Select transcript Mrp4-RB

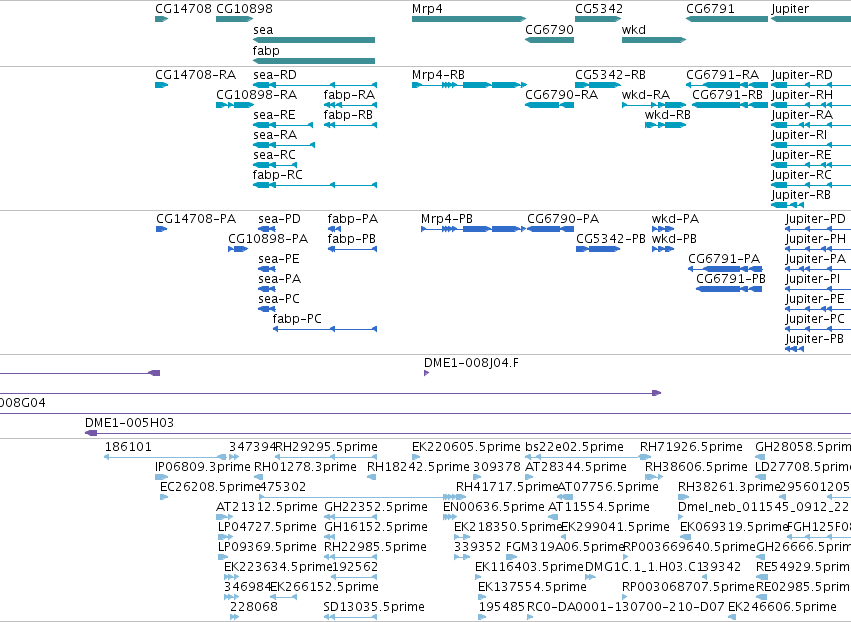tap(469, 85)
